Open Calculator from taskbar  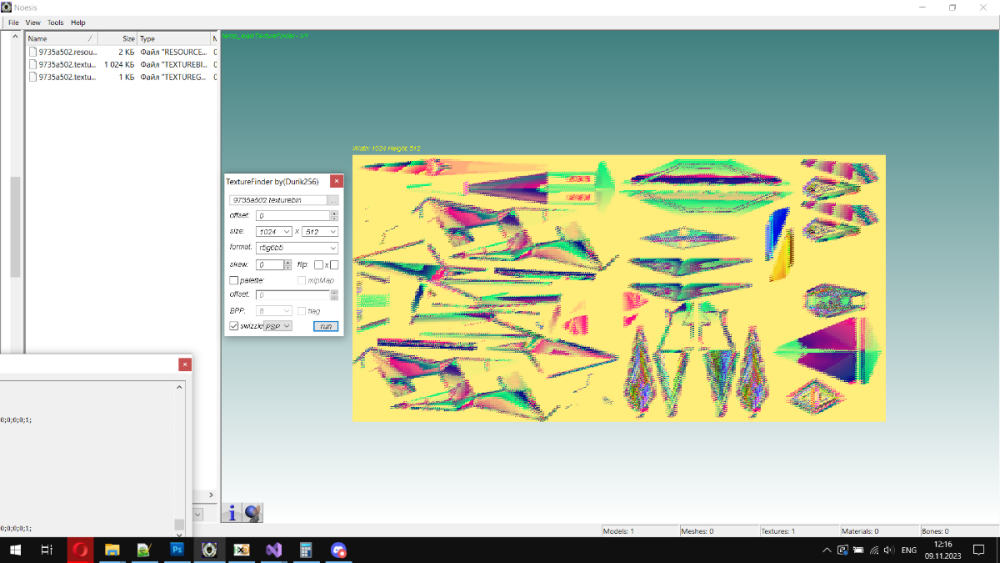tap(306, 550)
